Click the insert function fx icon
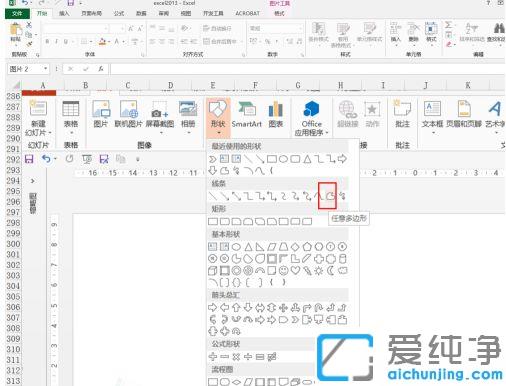This screenshot has width=506, height=386. [x=101, y=69]
